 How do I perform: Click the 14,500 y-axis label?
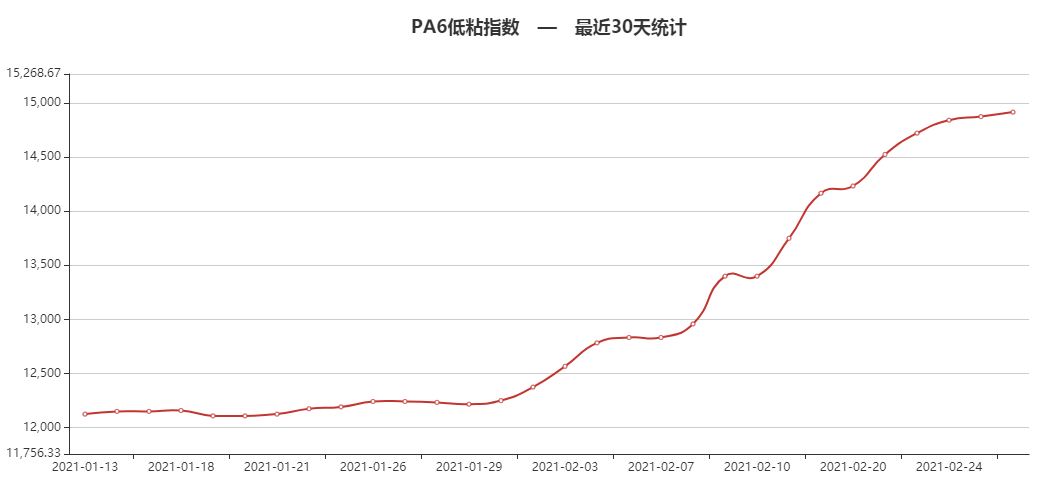(44, 157)
